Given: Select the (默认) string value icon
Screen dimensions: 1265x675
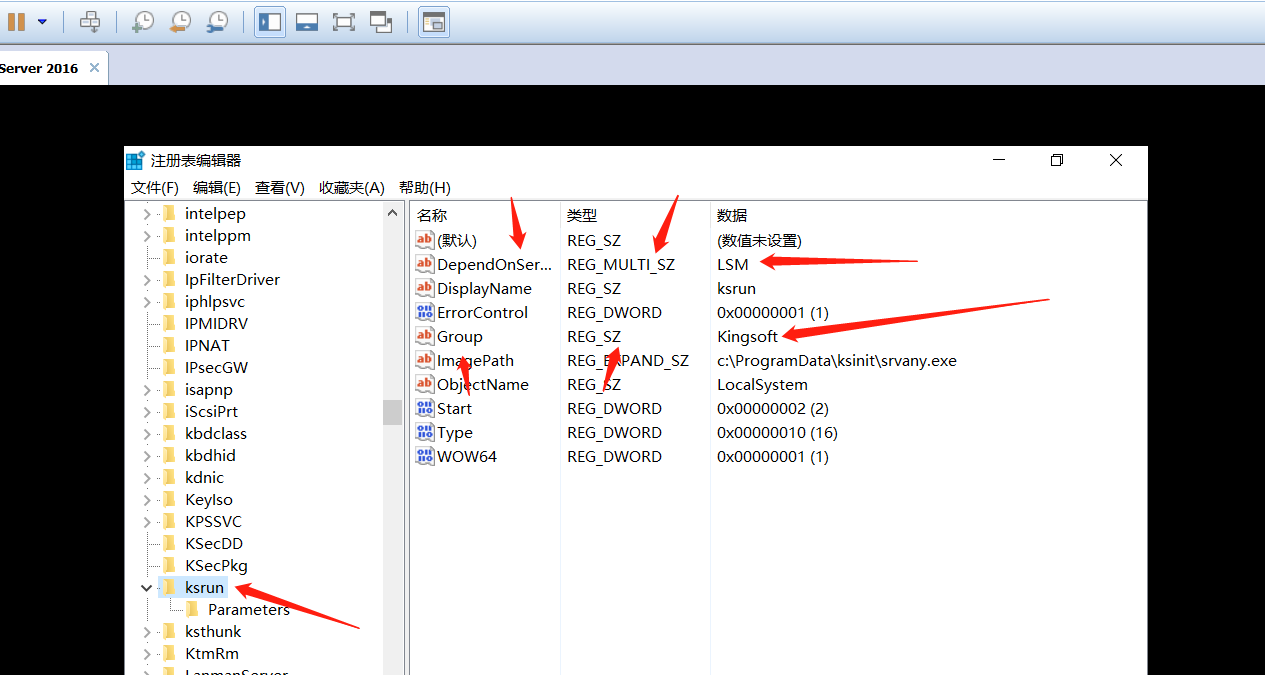Looking at the screenshot, I should click(425, 240).
